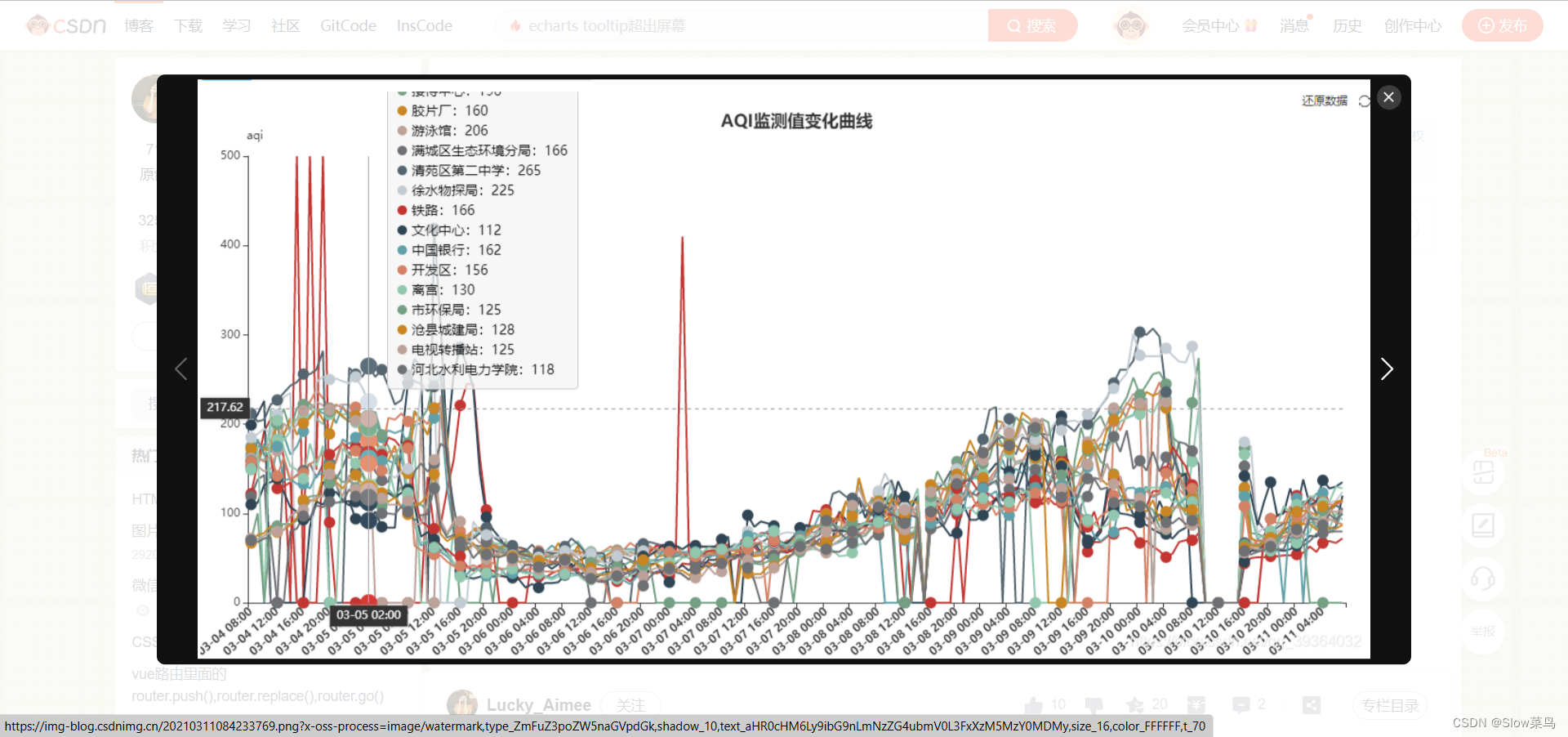
Task: Click tooltip row 市环保局: 125
Action: (x=449, y=310)
